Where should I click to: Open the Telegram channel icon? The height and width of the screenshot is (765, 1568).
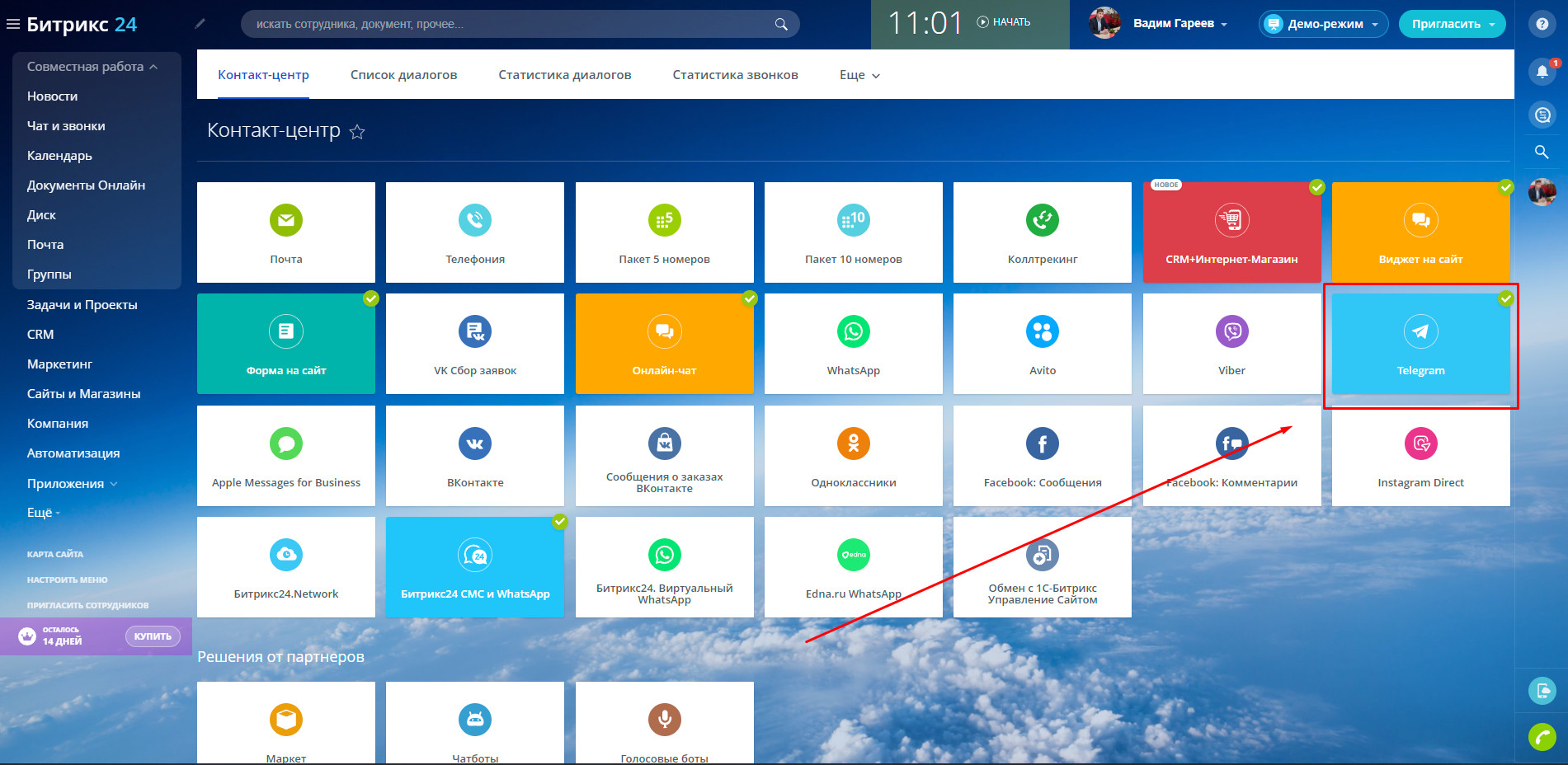pyautogui.click(x=1421, y=331)
